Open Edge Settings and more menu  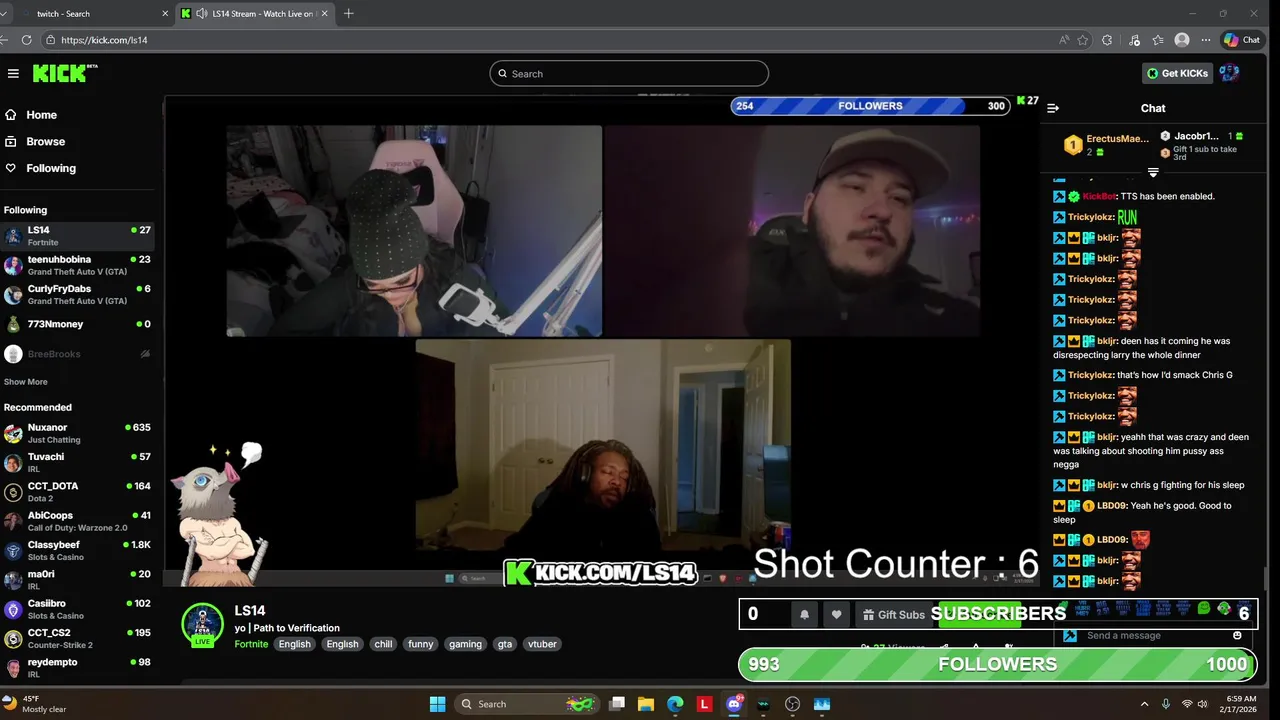tap(1206, 40)
